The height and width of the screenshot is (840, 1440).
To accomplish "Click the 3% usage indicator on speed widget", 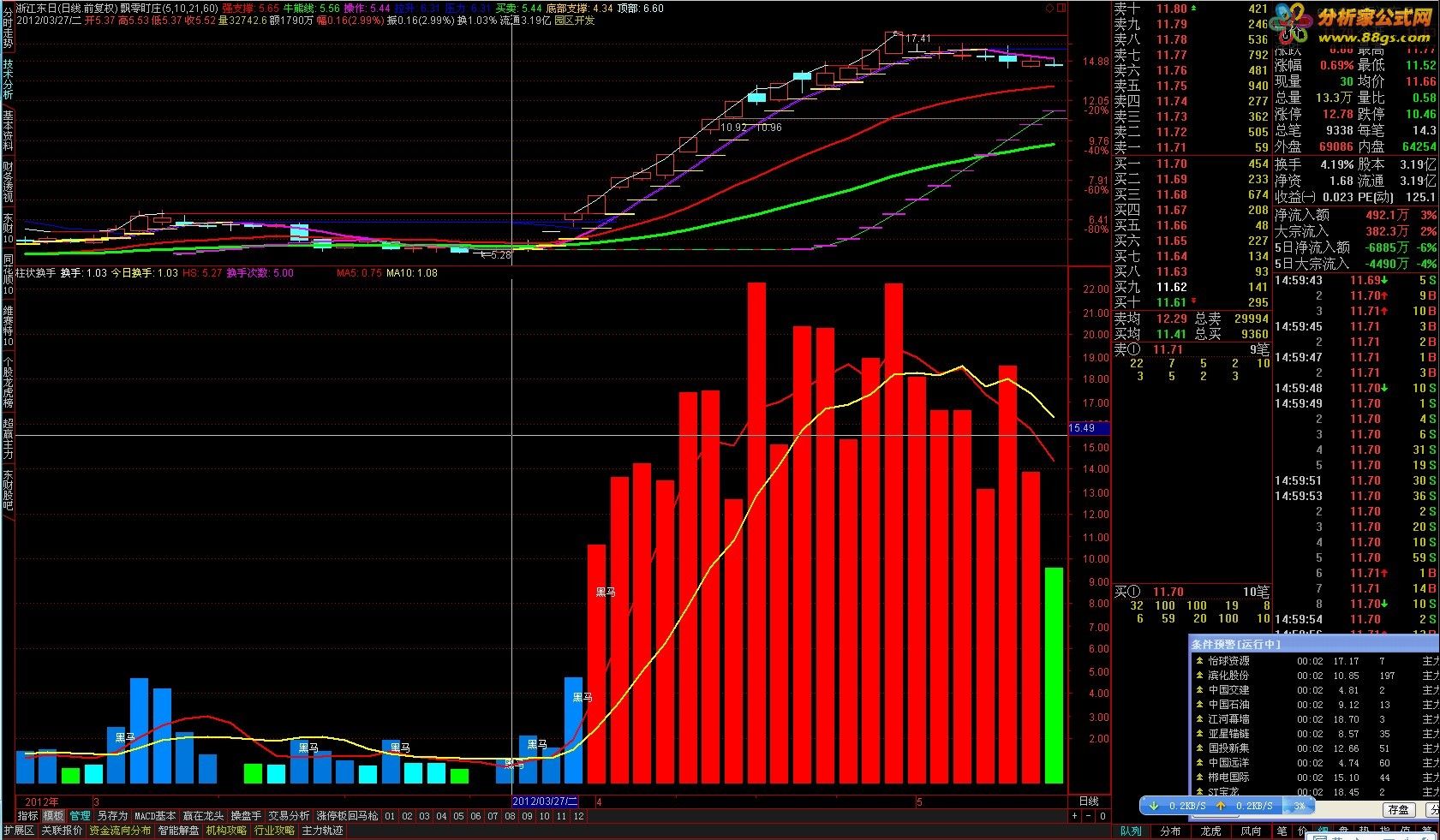I will tap(1299, 806).
